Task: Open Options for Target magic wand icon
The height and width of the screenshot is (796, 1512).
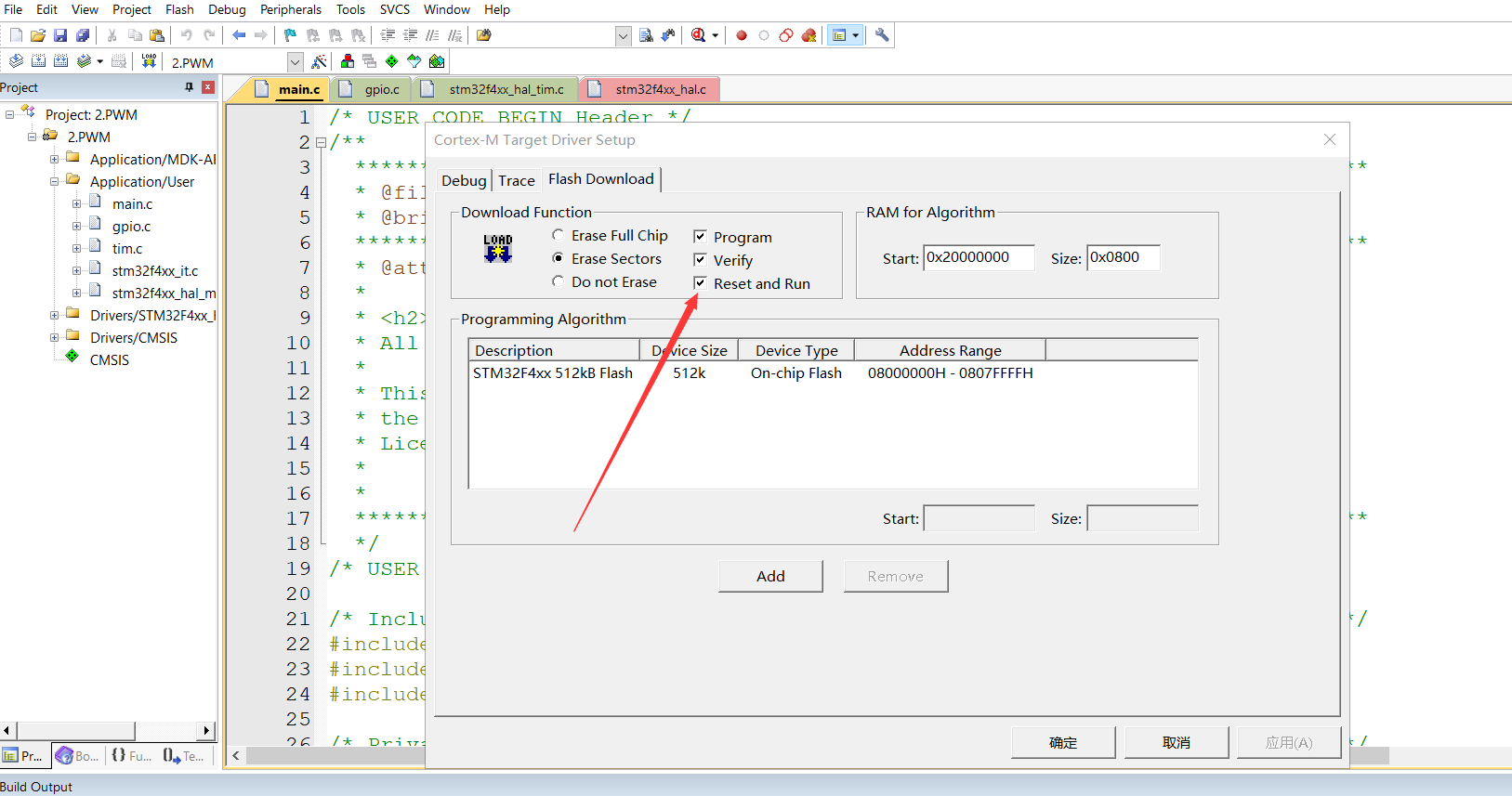Action: (319, 61)
